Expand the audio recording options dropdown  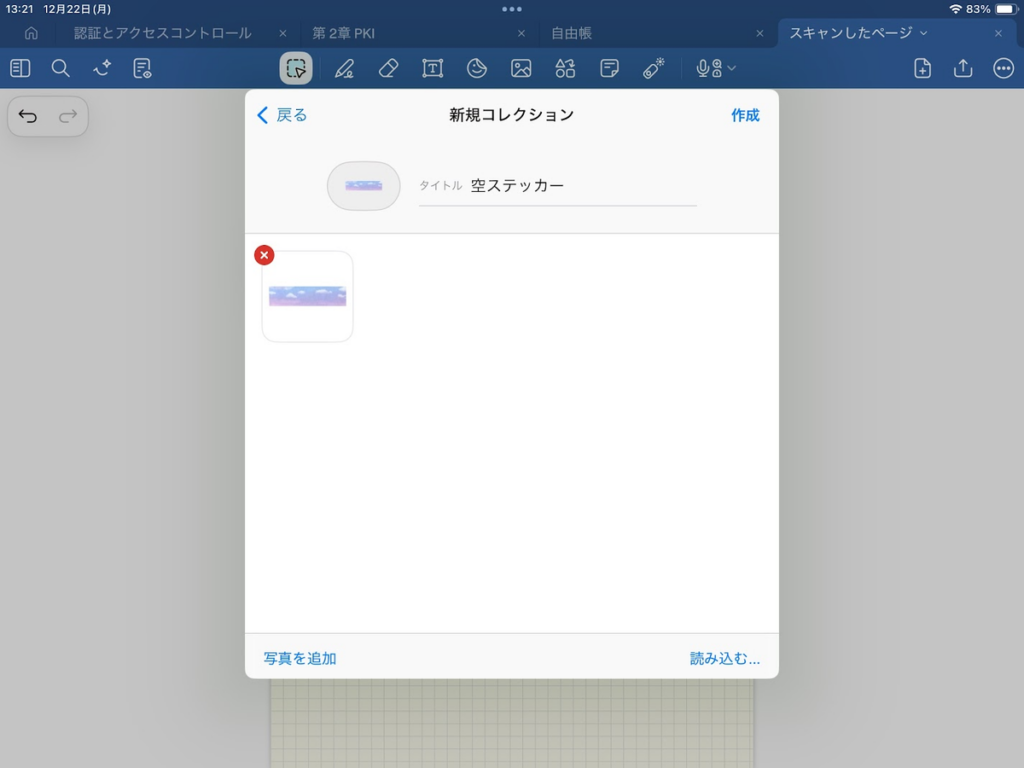[732, 68]
